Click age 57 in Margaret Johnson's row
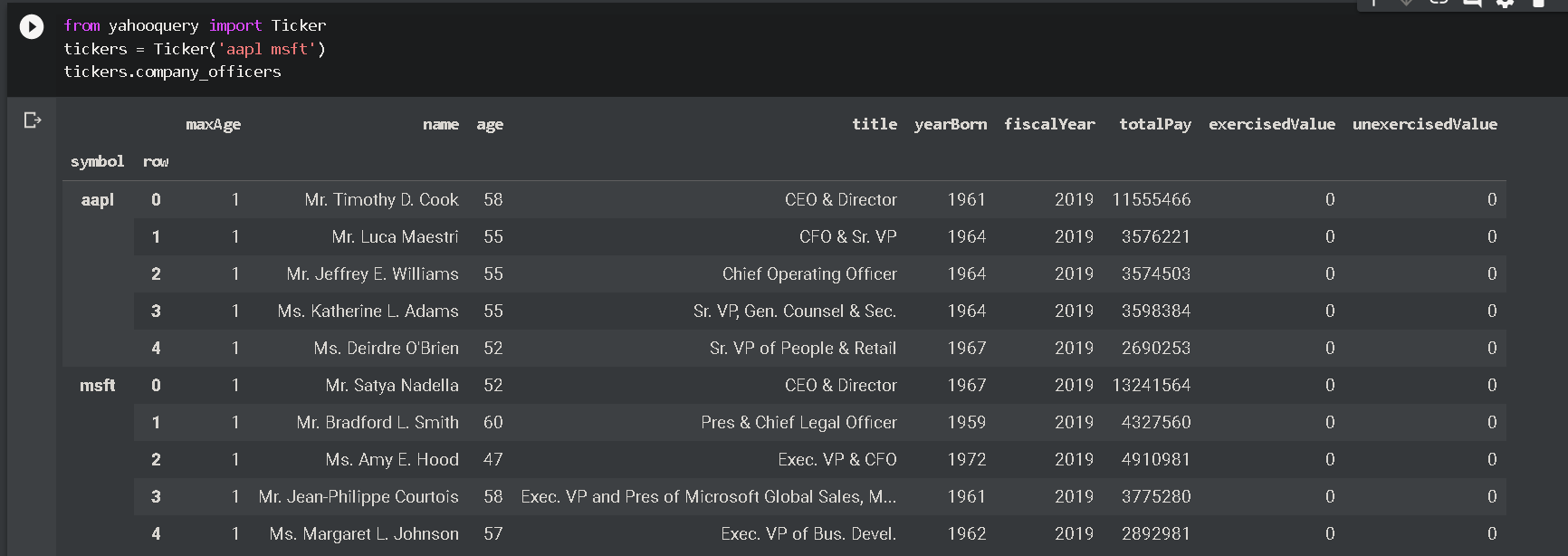The image size is (1568, 556). point(492,533)
